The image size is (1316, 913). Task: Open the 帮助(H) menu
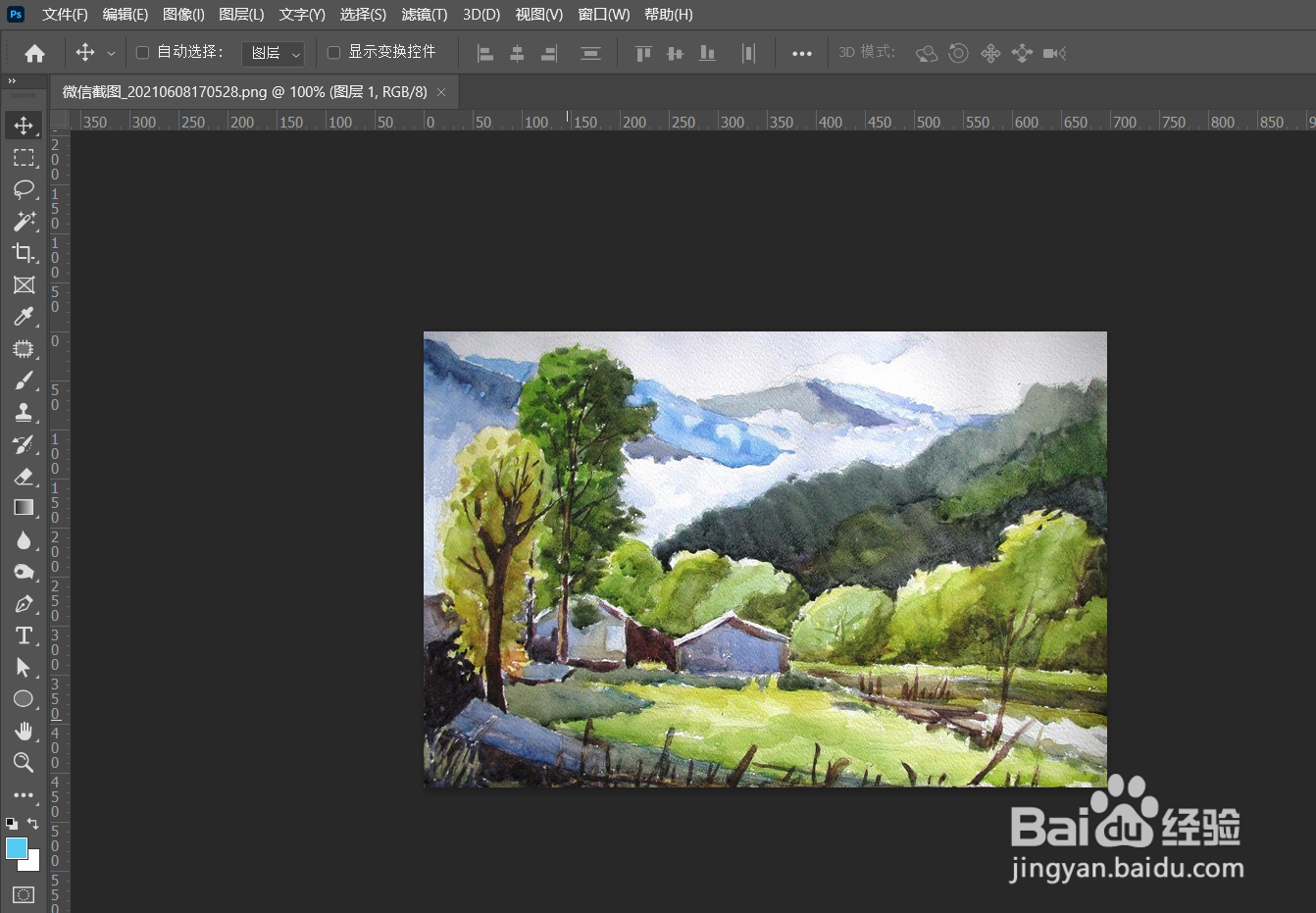(669, 15)
